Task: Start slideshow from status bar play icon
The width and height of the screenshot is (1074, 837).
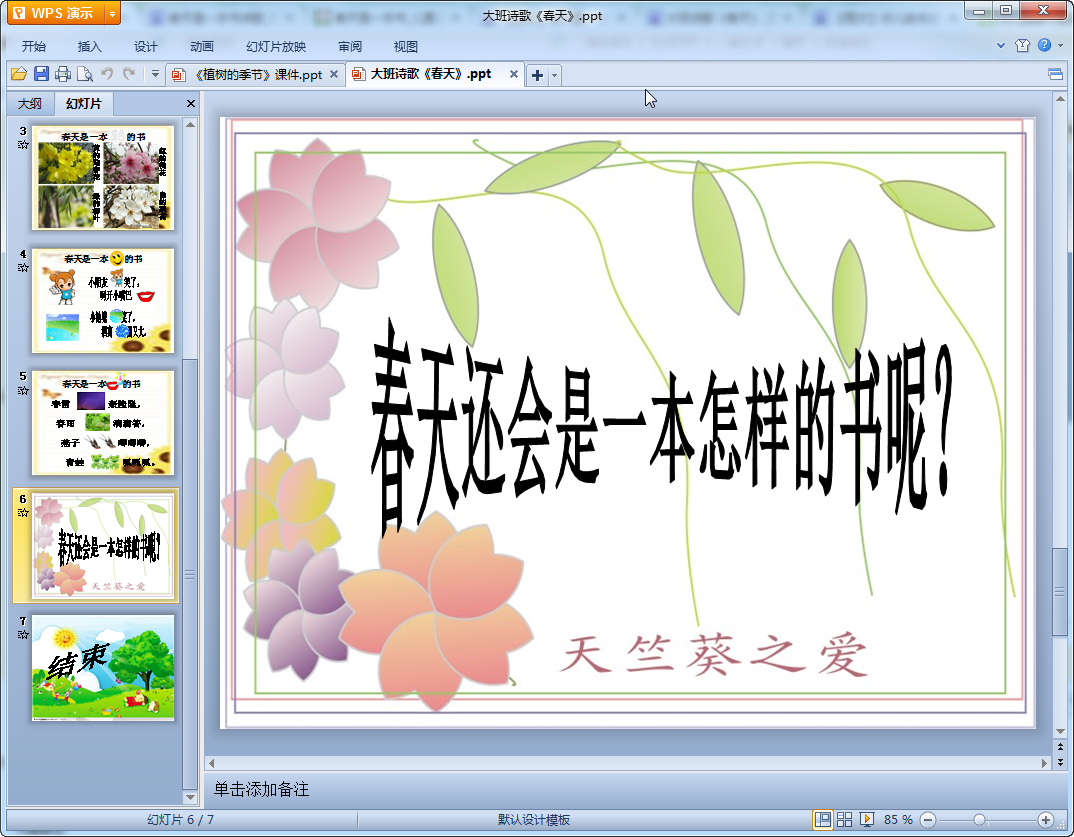Action: pyautogui.click(x=867, y=820)
